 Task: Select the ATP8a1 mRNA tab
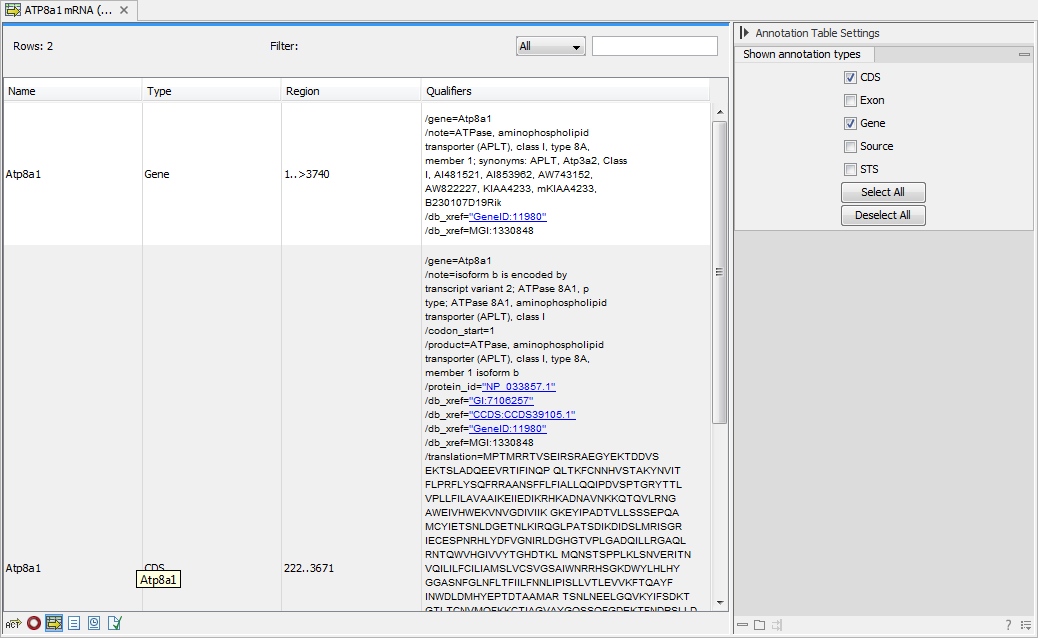point(68,10)
